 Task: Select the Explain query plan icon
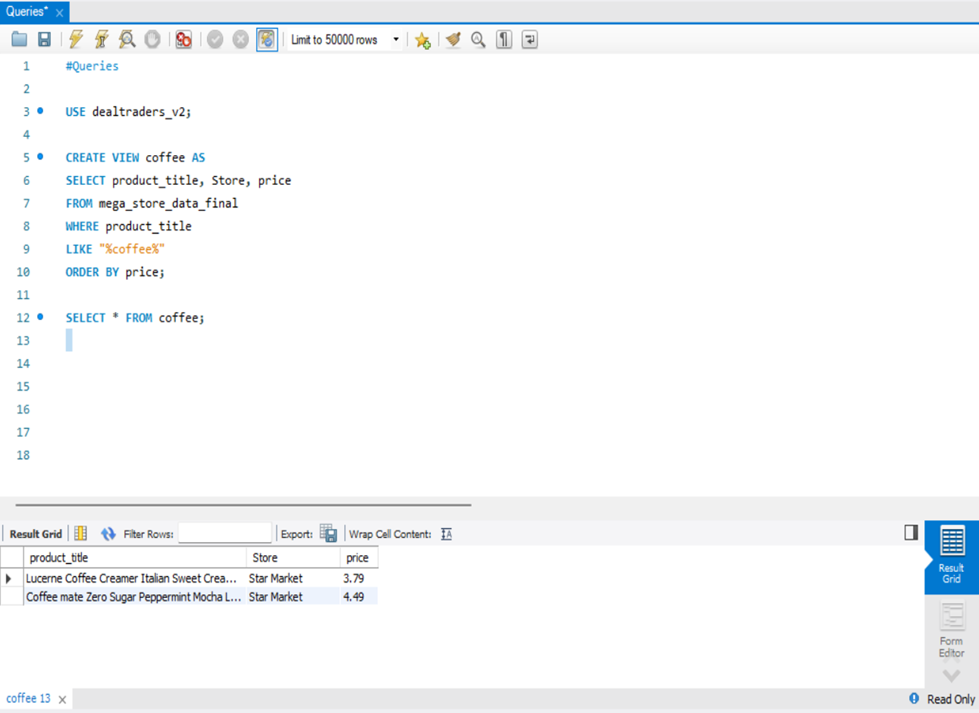coord(125,39)
